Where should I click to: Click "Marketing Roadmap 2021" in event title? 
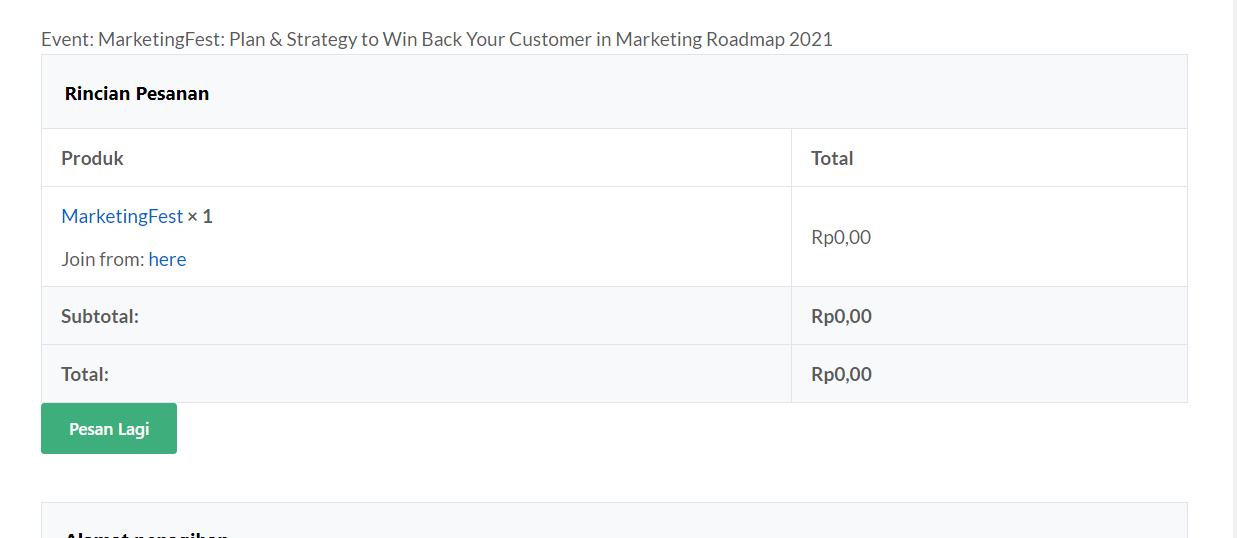point(724,39)
